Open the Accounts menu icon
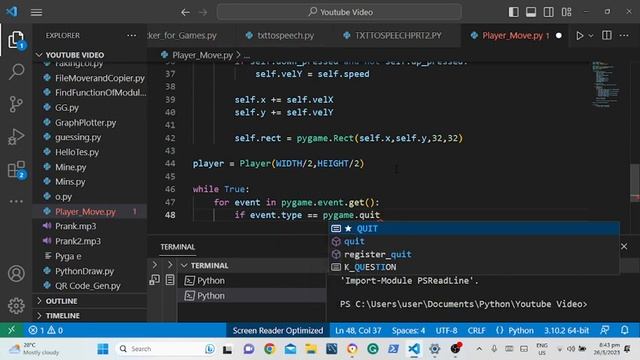 pyautogui.click(x=16, y=273)
